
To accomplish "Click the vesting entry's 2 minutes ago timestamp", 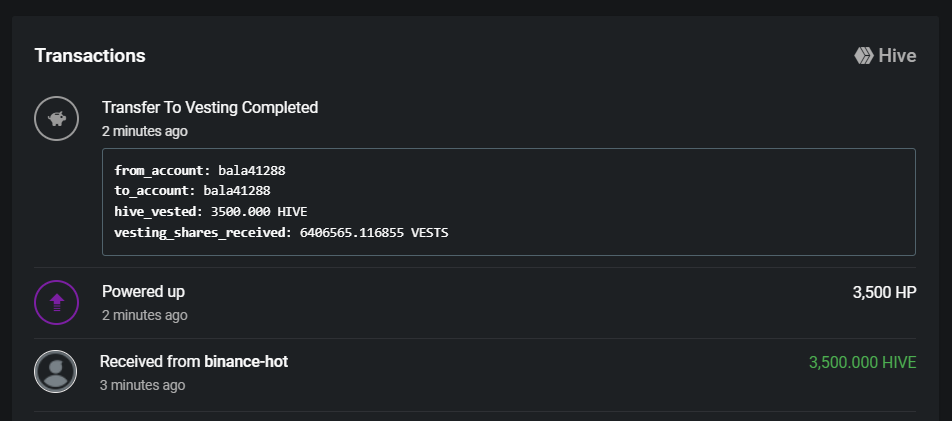I will [x=144, y=131].
